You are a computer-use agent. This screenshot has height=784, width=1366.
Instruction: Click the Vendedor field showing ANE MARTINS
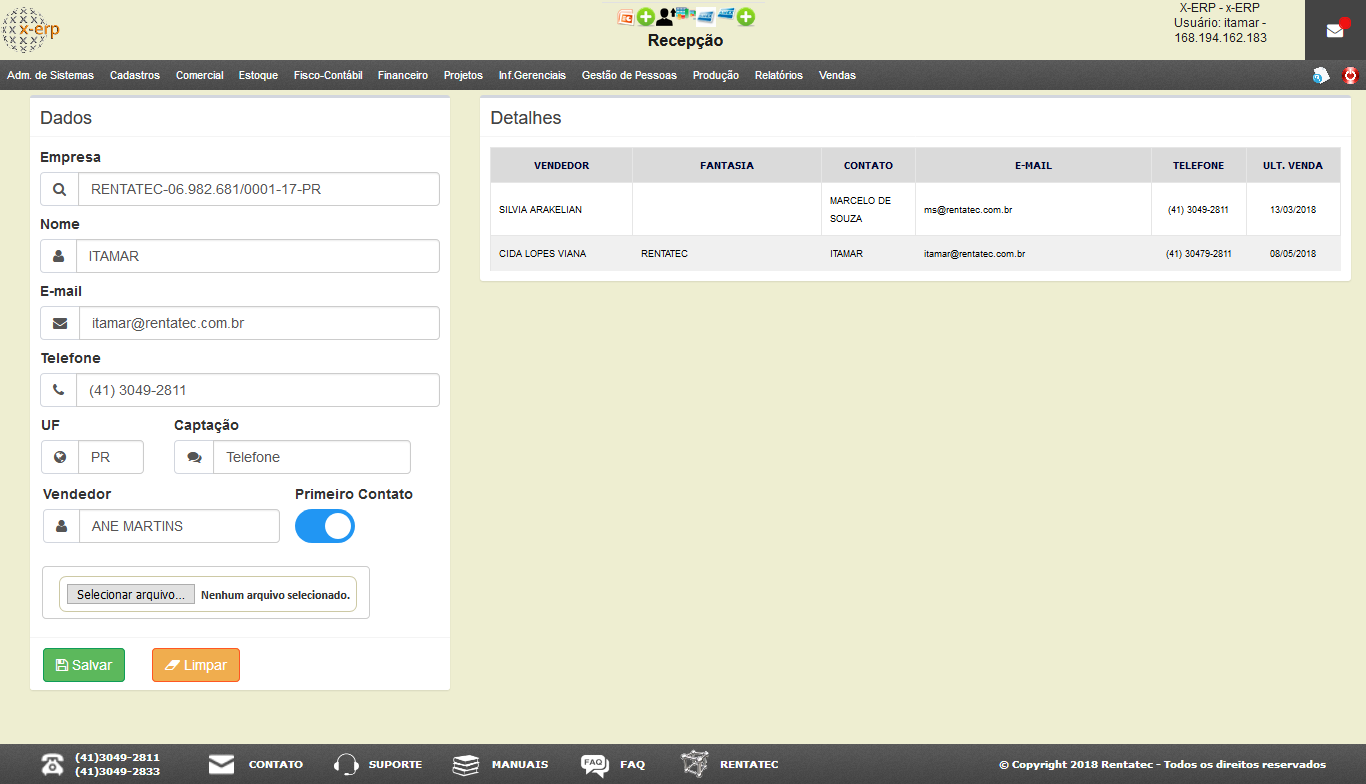[x=180, y=526]
